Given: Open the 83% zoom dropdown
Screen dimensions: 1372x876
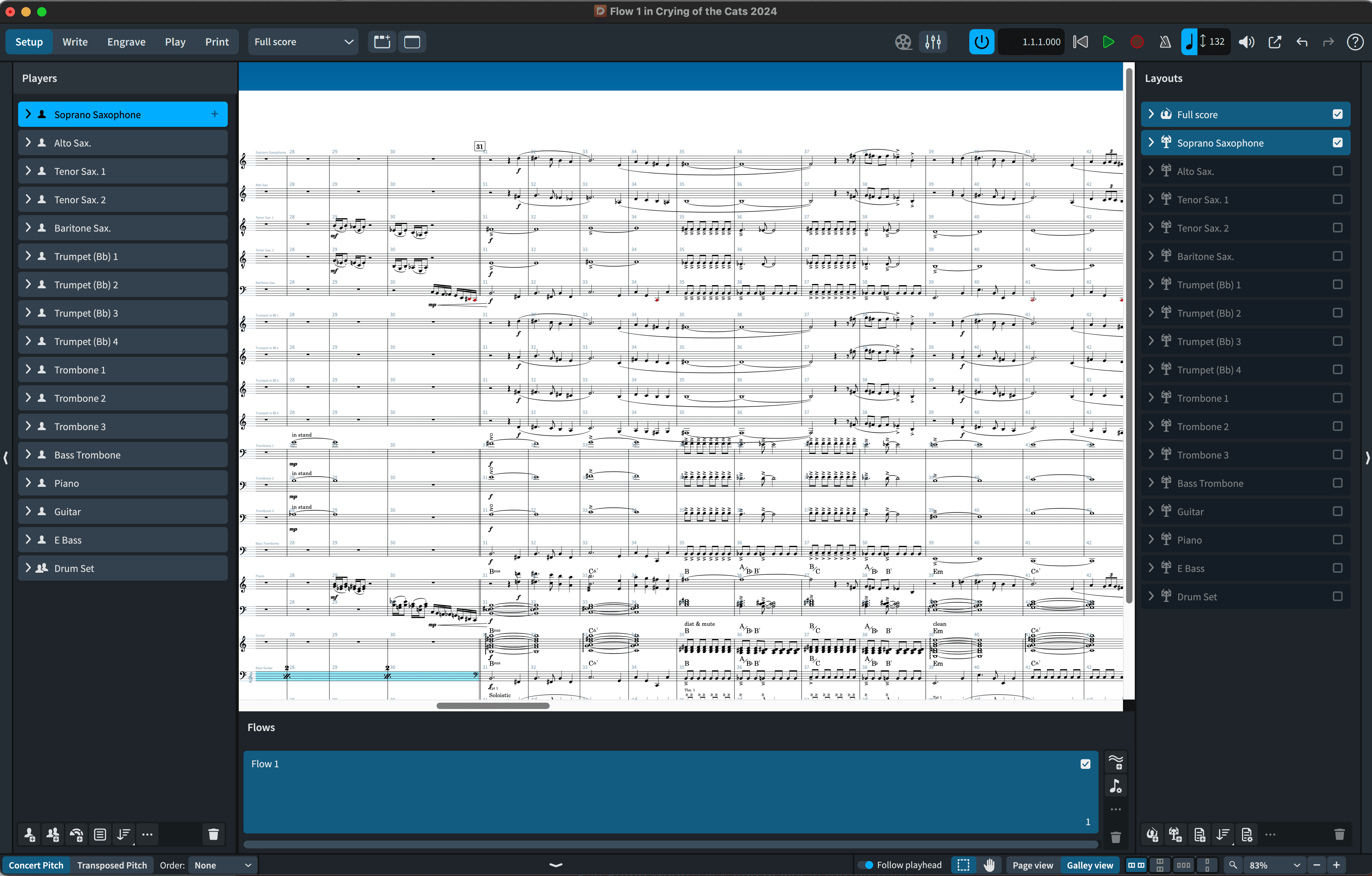Looking at the screenshot, I should coord(1275,865).
